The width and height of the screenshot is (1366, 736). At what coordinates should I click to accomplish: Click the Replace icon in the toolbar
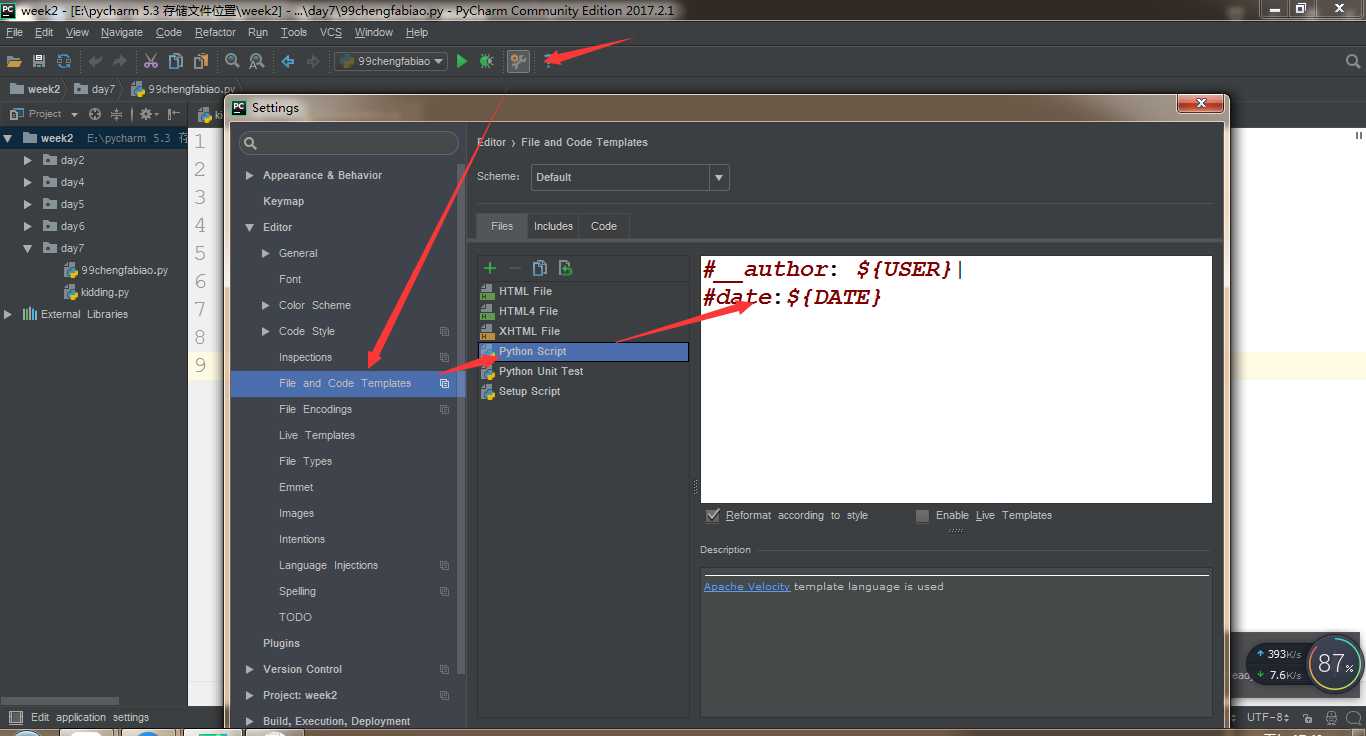[257, 61]
